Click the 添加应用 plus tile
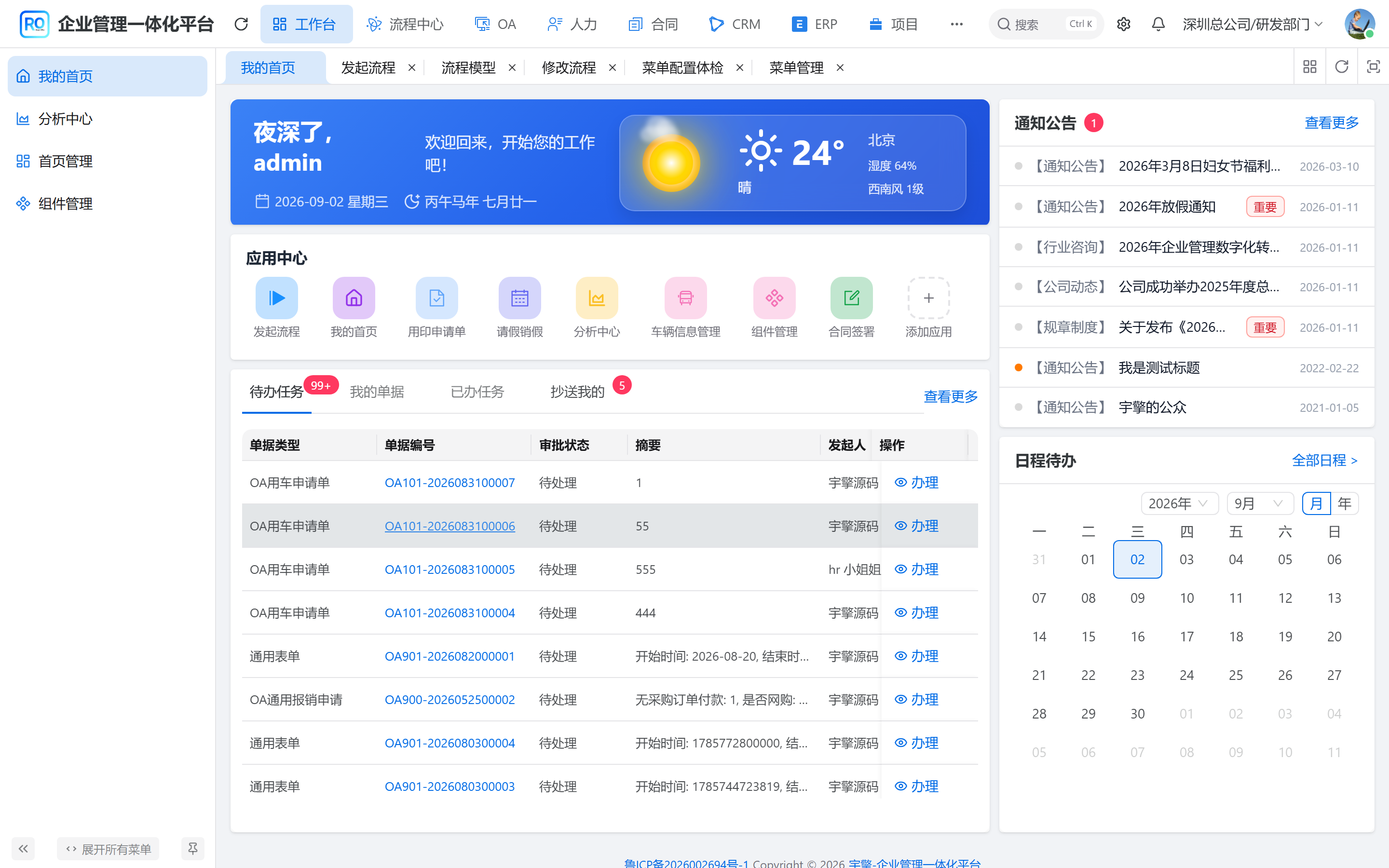The height and width of the screenshot is (868, 1389). tap(928, 298)
